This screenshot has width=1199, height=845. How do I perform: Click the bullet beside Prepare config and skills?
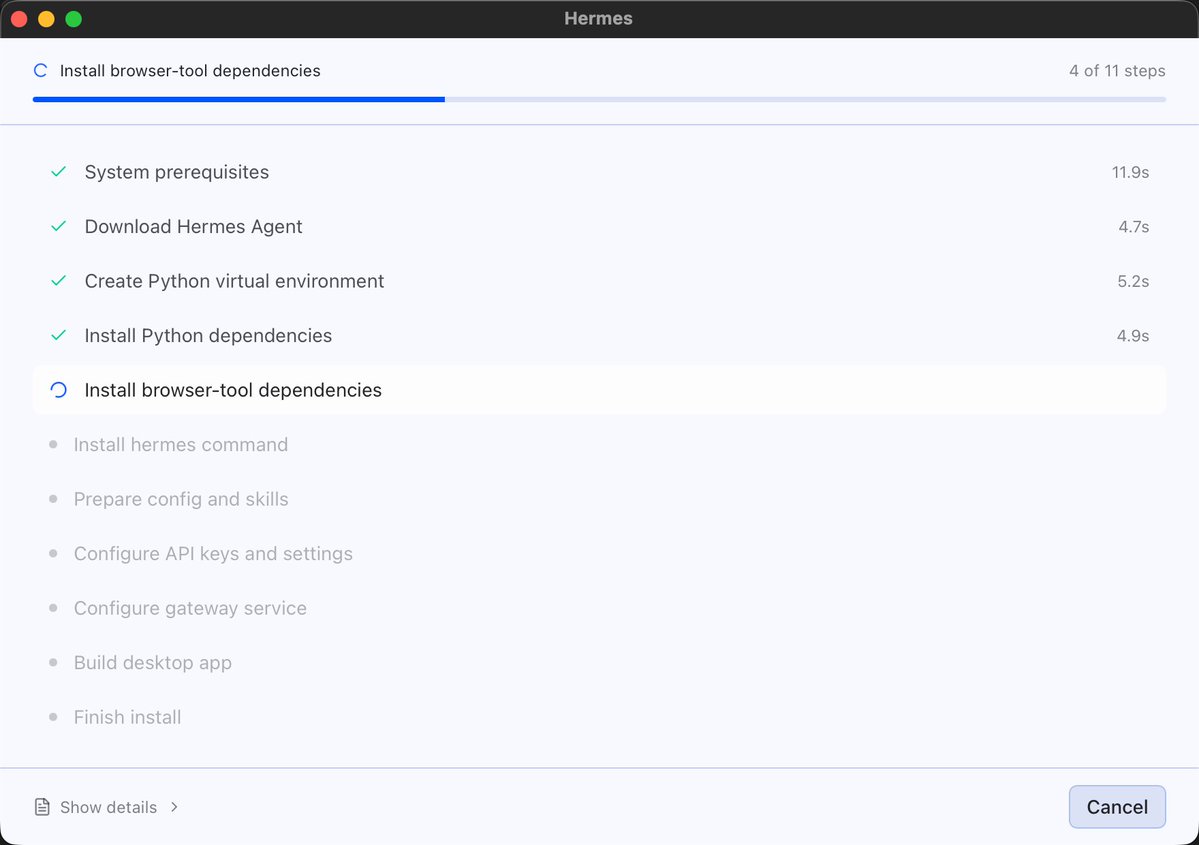coord(53,499)
